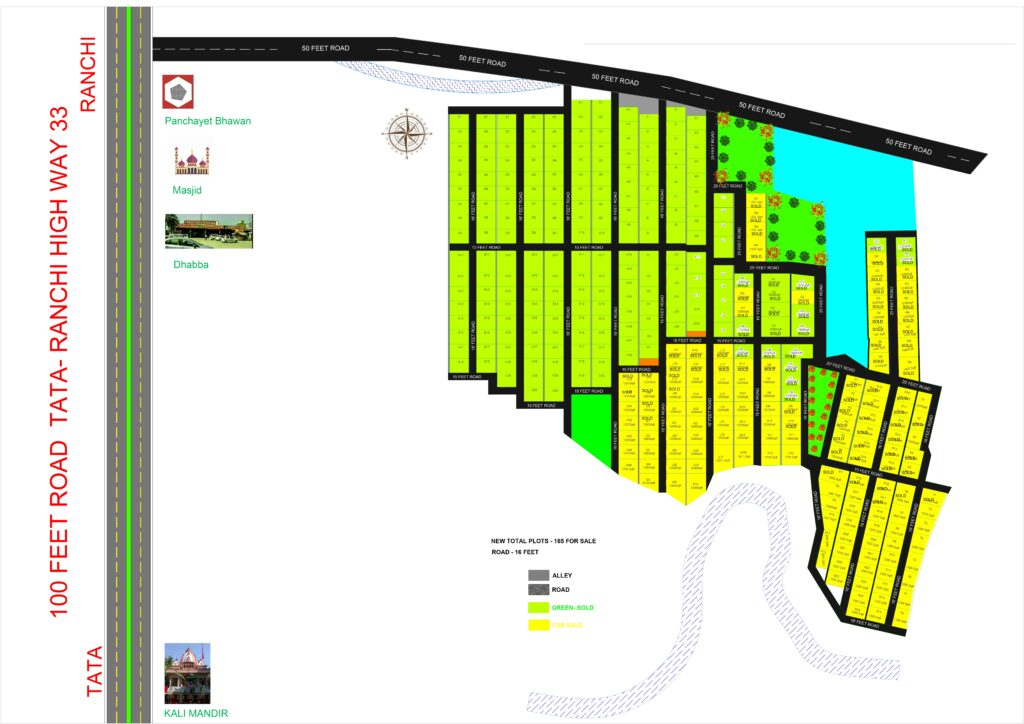1024x724 pixels.
Task: Click the gray Alley legend swatch
Action: [x=538, y=575]
